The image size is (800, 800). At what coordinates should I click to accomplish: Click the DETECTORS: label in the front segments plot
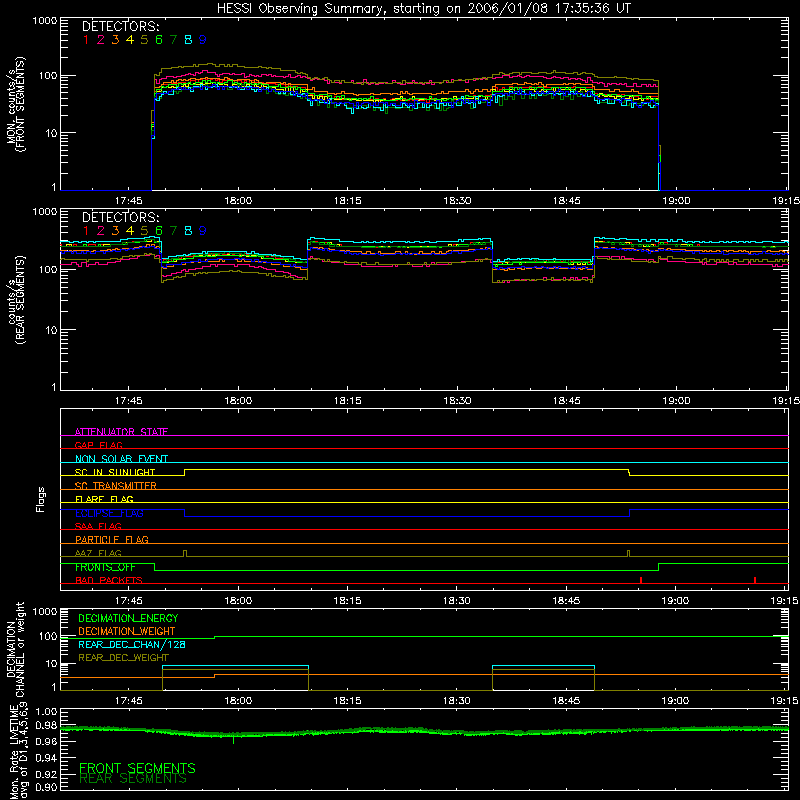[120, 27]
